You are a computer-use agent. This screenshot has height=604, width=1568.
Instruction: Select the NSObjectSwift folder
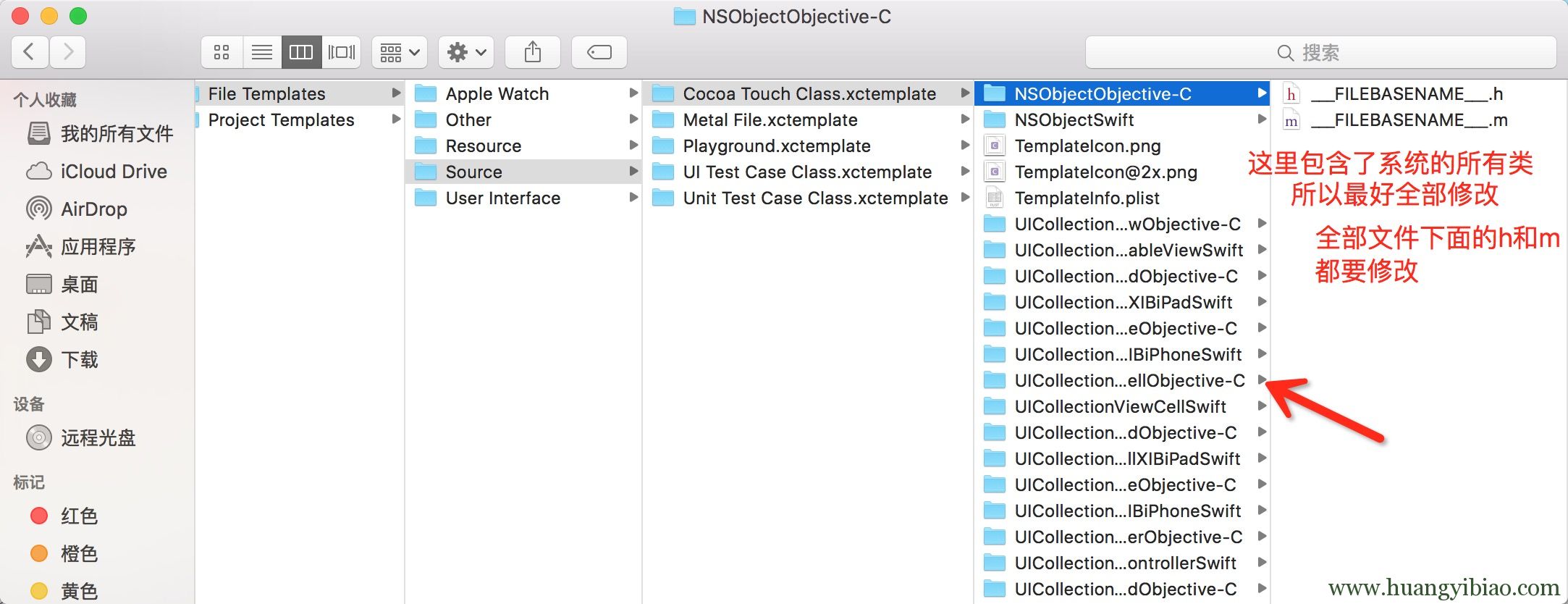pos(1122,120)
